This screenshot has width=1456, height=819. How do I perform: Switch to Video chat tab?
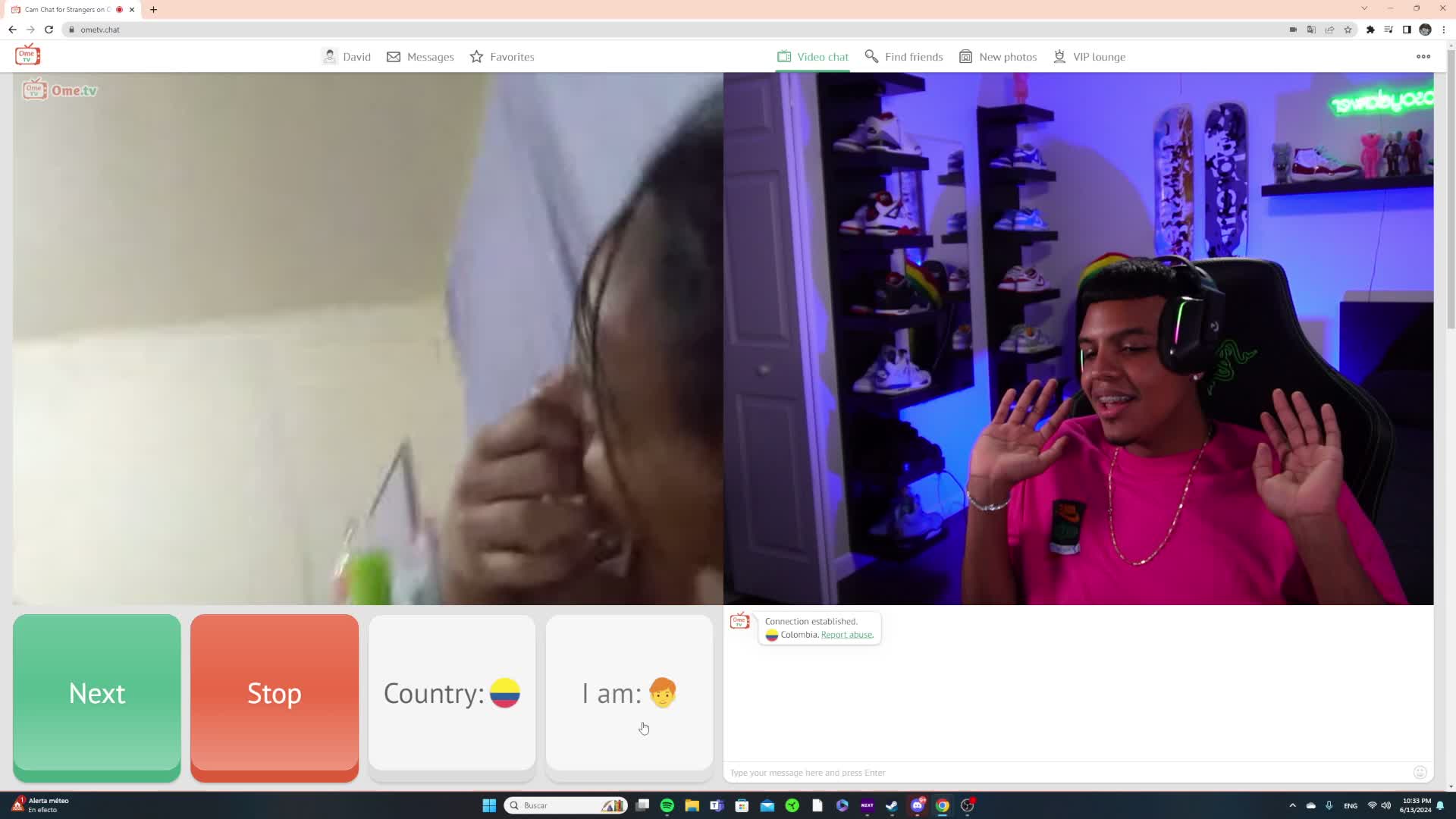(813, 57)
